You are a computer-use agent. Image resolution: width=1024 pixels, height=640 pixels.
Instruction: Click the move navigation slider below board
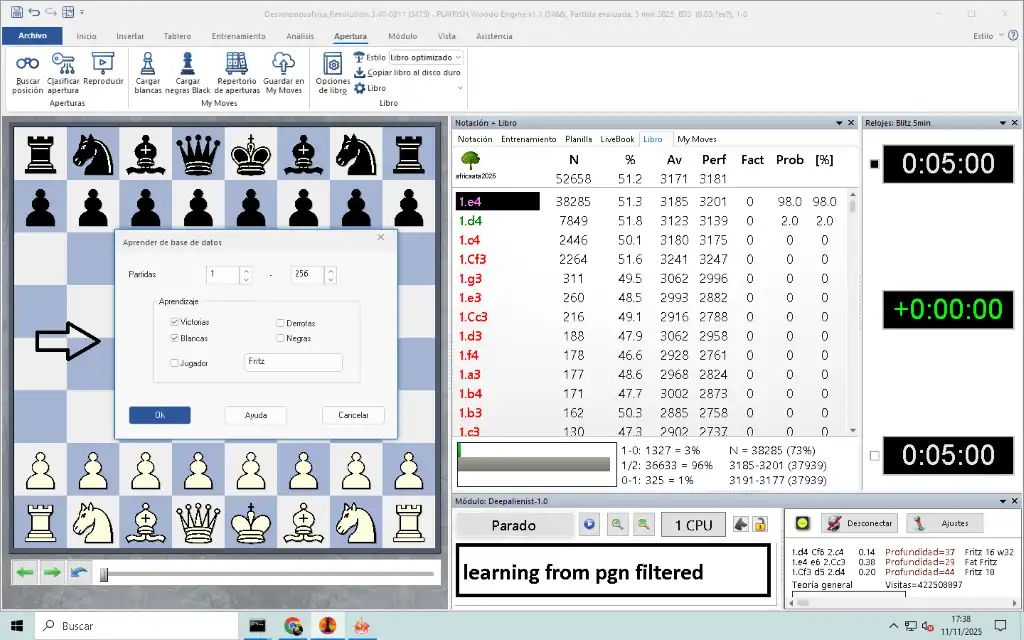[x=268, y=574]
